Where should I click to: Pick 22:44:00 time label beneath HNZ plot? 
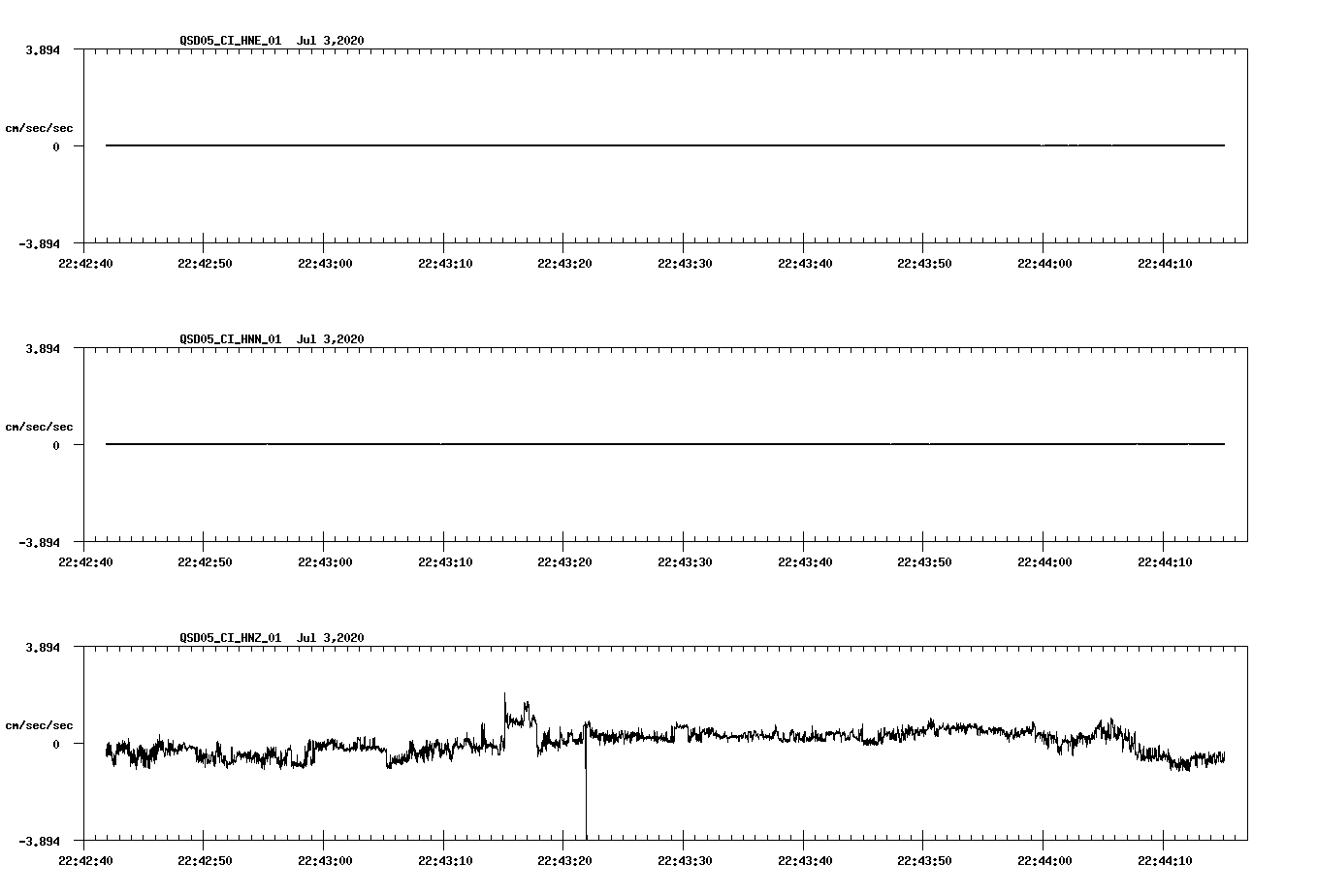[x=1044, y=860]
